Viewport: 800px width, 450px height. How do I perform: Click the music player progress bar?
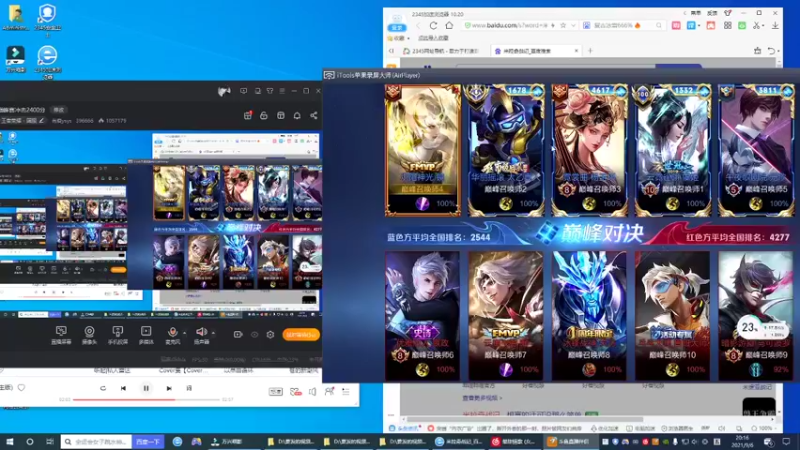coord(146,399)
